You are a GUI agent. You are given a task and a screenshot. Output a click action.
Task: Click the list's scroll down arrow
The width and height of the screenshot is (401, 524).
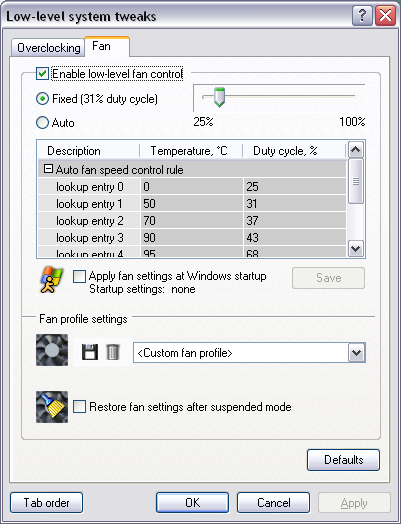coord(356,249)
